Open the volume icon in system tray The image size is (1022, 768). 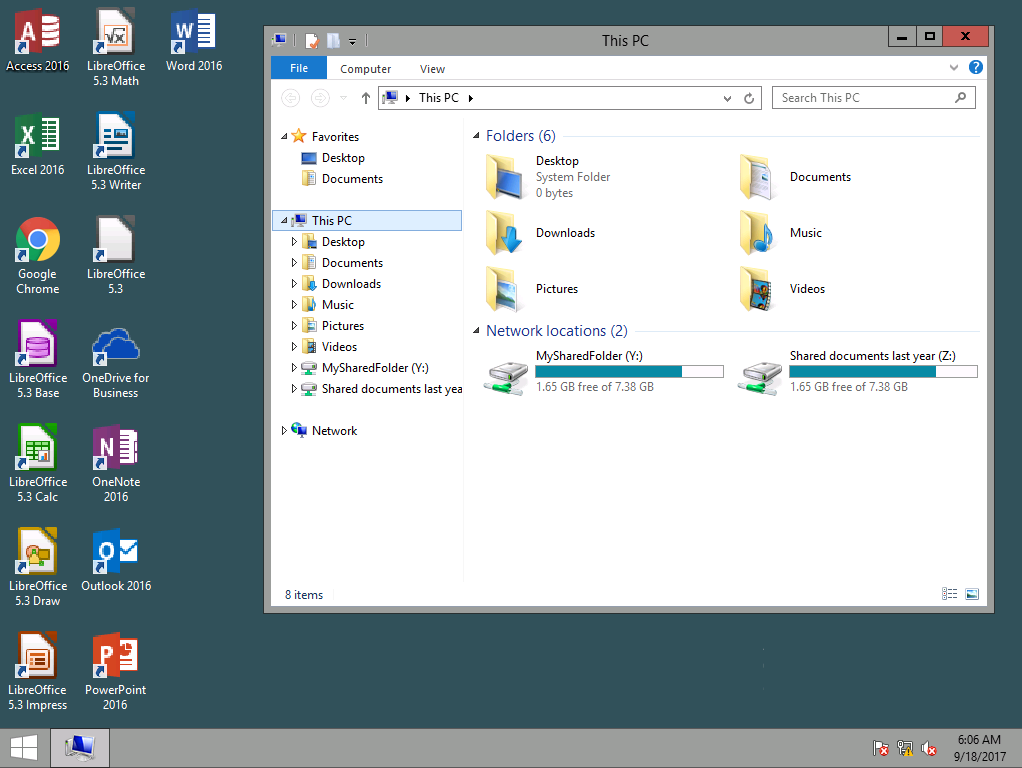pos(928,748)
